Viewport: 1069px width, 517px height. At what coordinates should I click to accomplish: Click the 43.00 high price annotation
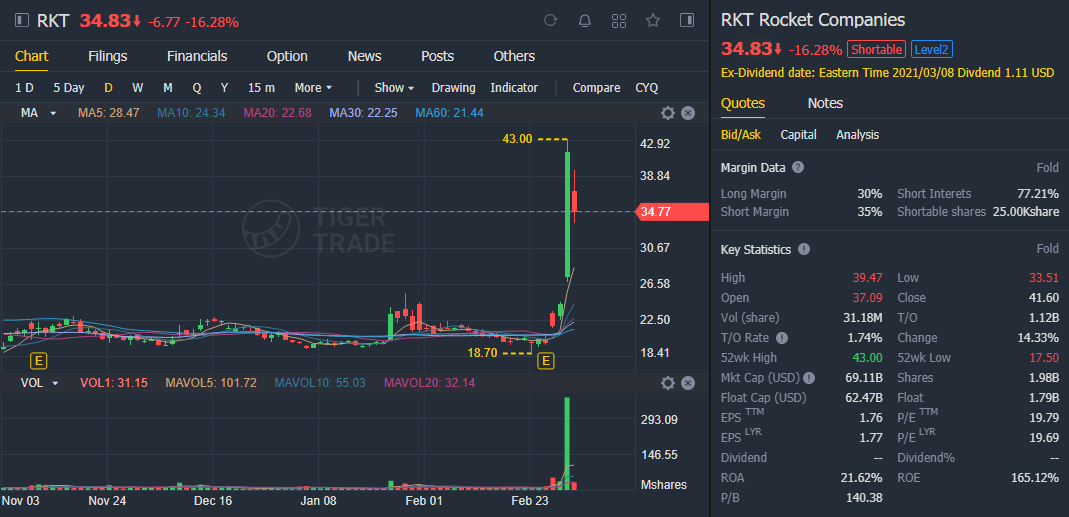point(517,138)
